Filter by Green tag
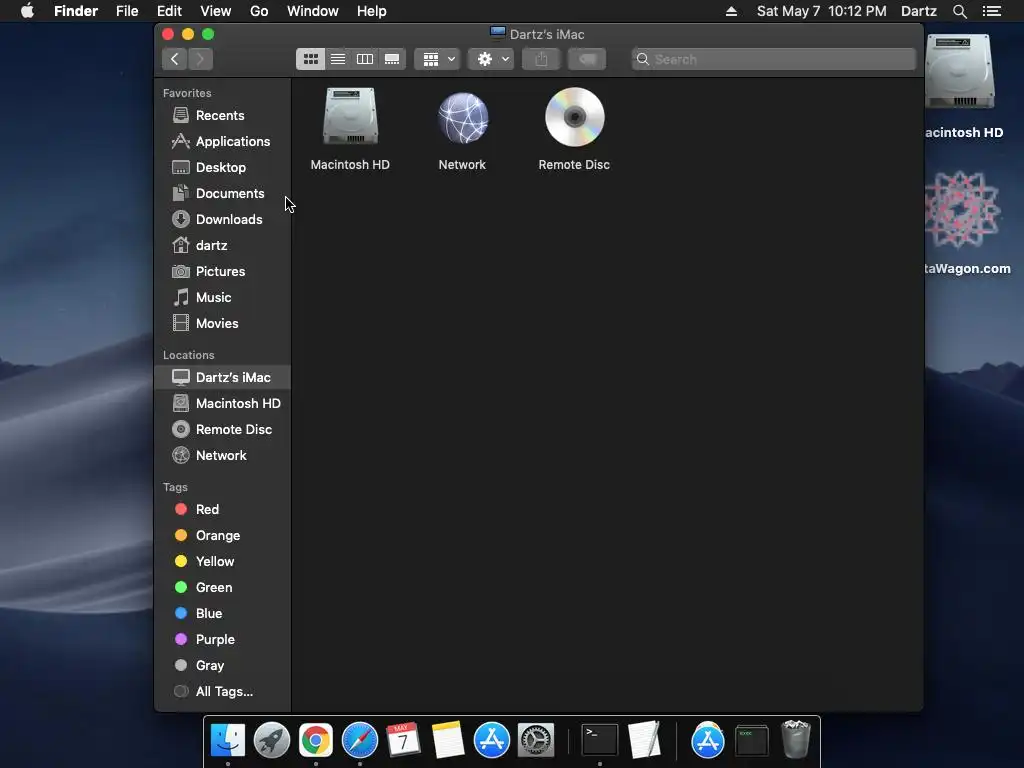 (223, 588)
